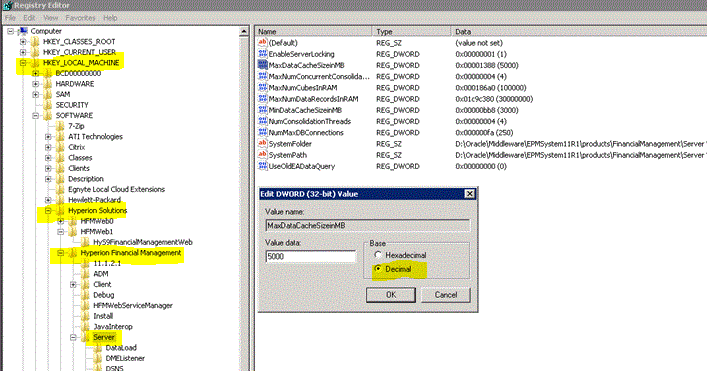The width and height of the screenshot is (707, 371).
Task: Collapse HKEY_LOCAL_MACHINE node
Action: [23, 63]
